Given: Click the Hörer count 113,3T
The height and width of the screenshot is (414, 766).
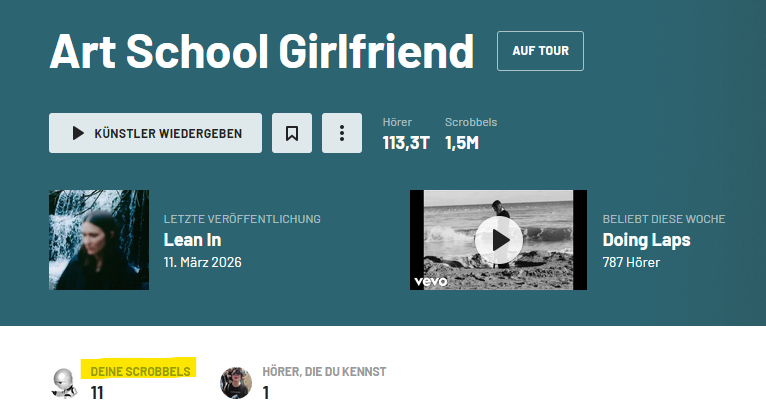Looking at the screenshot, I should 406,143.
